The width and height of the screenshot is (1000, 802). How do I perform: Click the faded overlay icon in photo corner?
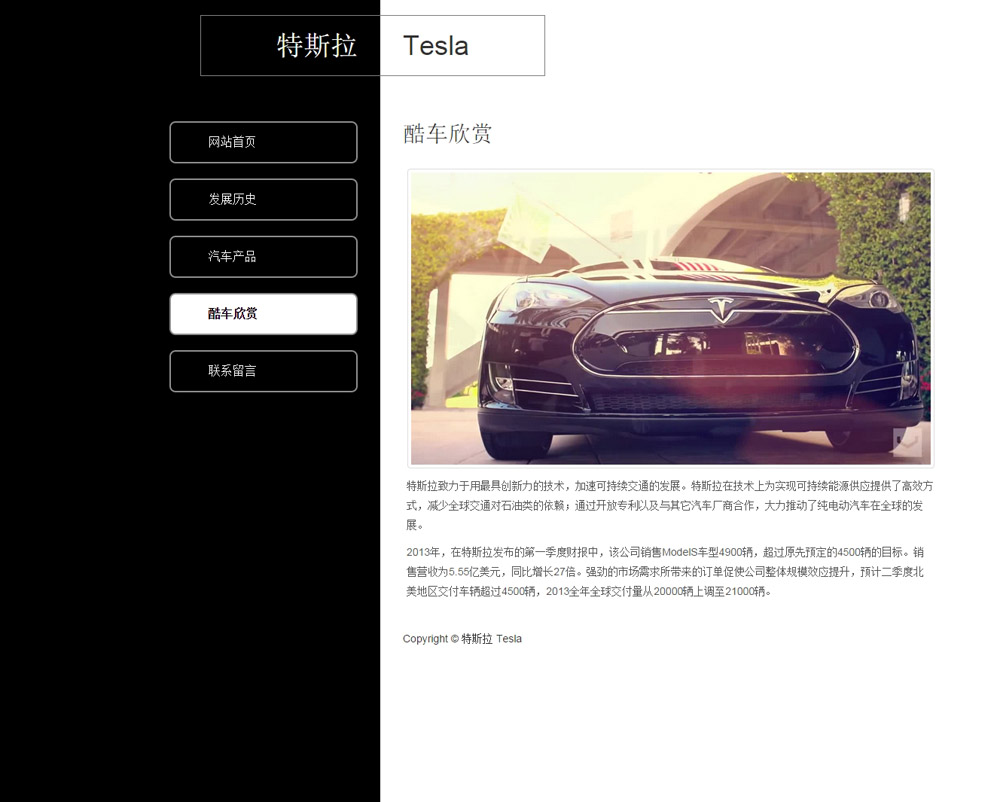click(x=907, y=442)
